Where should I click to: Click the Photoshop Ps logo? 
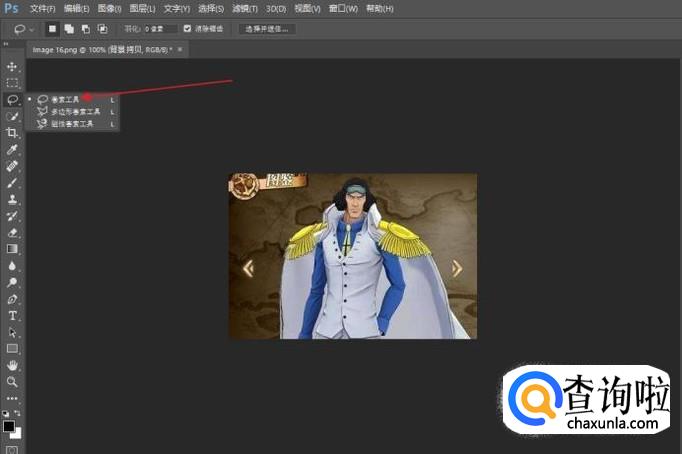click(11, 8)
